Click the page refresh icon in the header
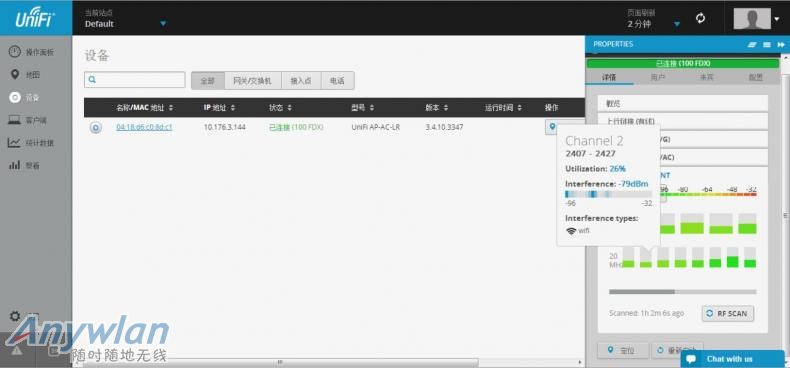 pos(700,18)
